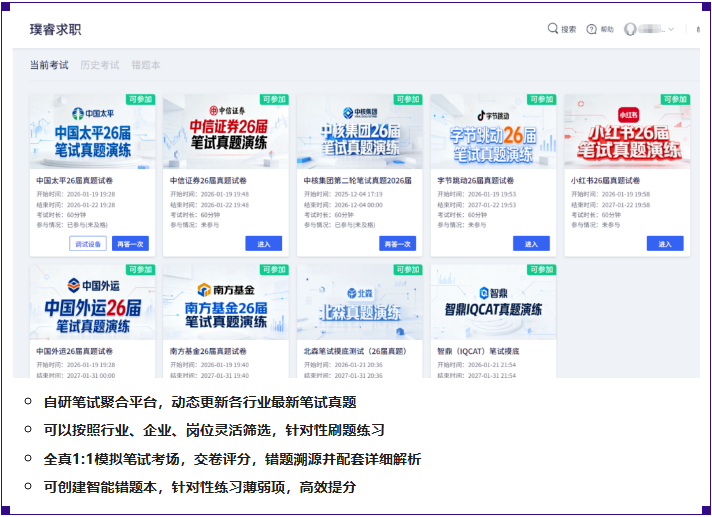The width and height of the screenshot is (712, 517).
Task: Open the 错题本 tab
Action: [146, 65]
